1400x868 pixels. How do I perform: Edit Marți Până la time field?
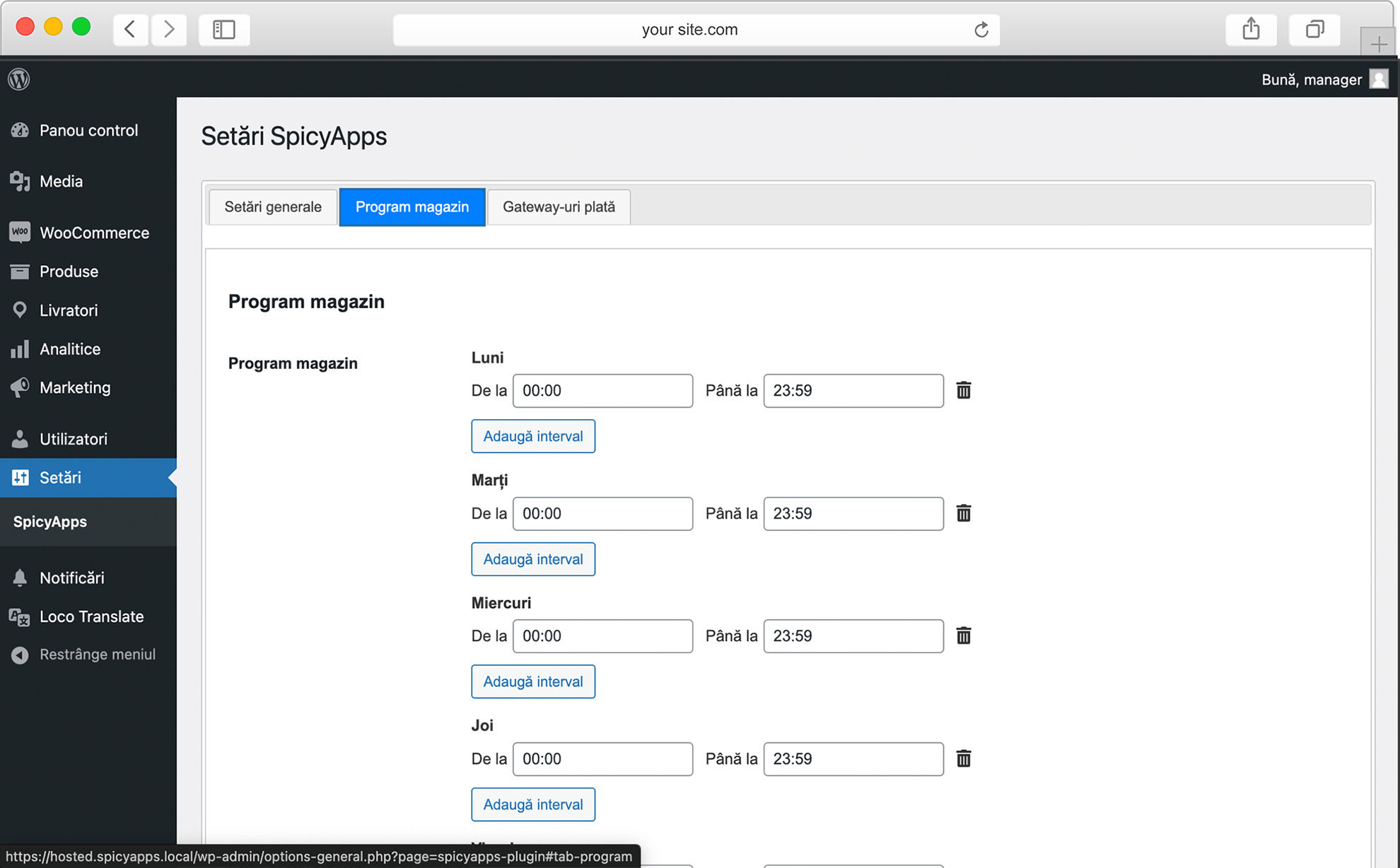click(853, 514)
